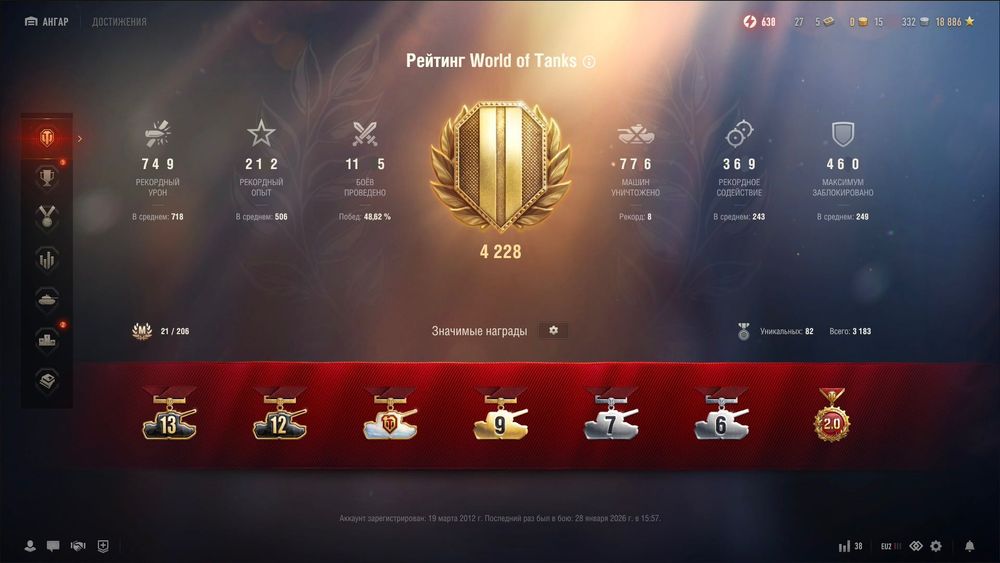
Task: Open the notifications bell
Action: 969,546
